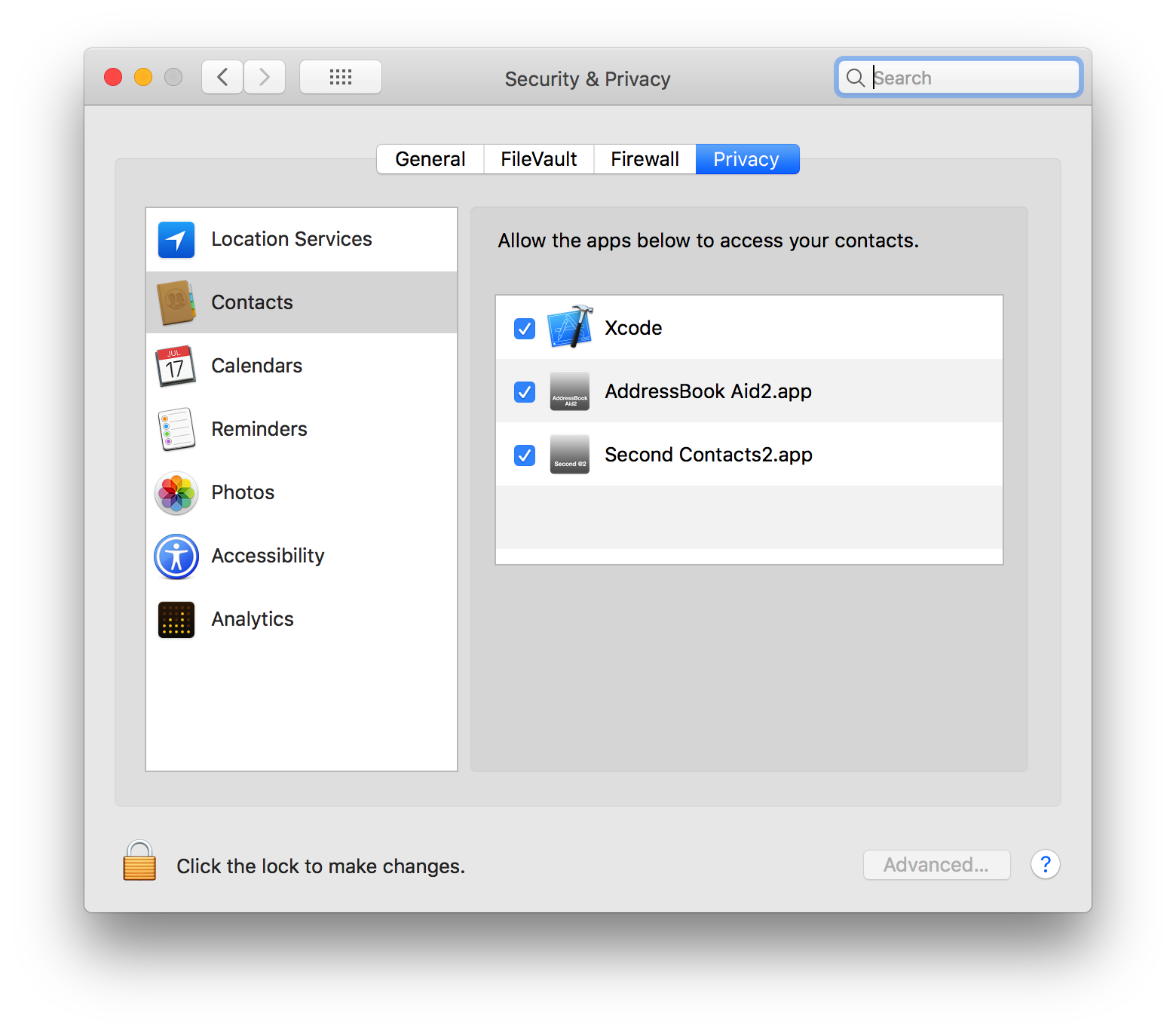Select Reminders label in sidebar
Viewport: 1176px width, 1033px height.
[259, 429]
